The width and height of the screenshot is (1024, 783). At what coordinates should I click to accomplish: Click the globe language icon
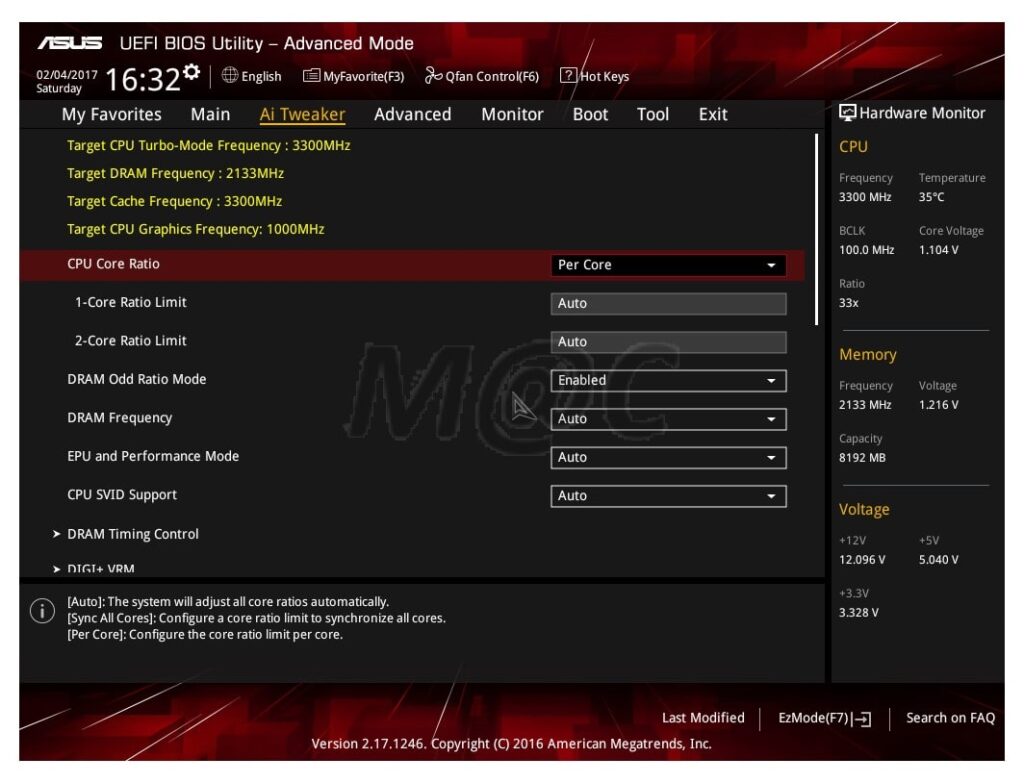point(230,75)
